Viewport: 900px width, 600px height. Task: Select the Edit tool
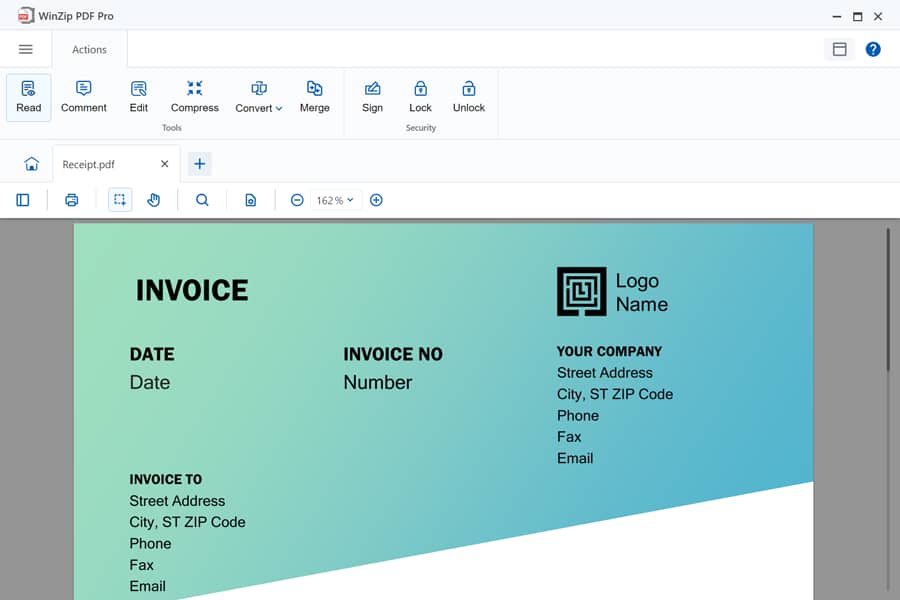pyautogui.click(x=138, y=97)
